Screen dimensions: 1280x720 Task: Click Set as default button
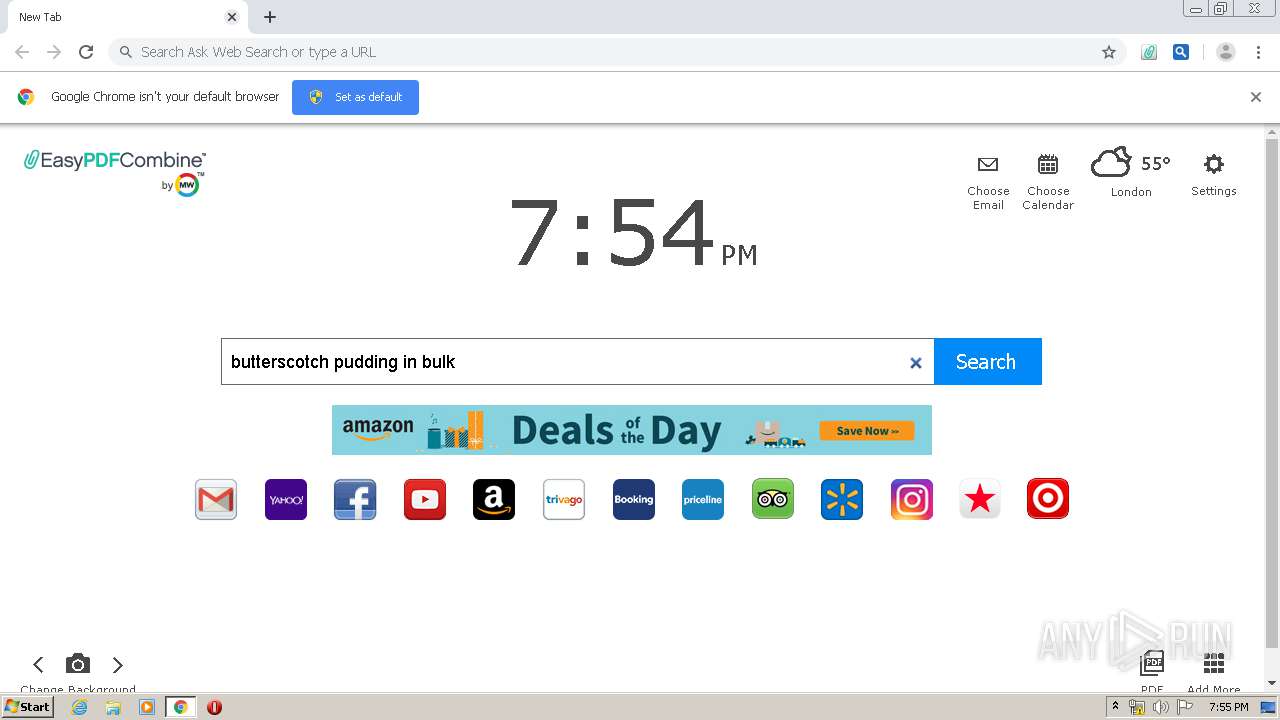coord(355,97)
